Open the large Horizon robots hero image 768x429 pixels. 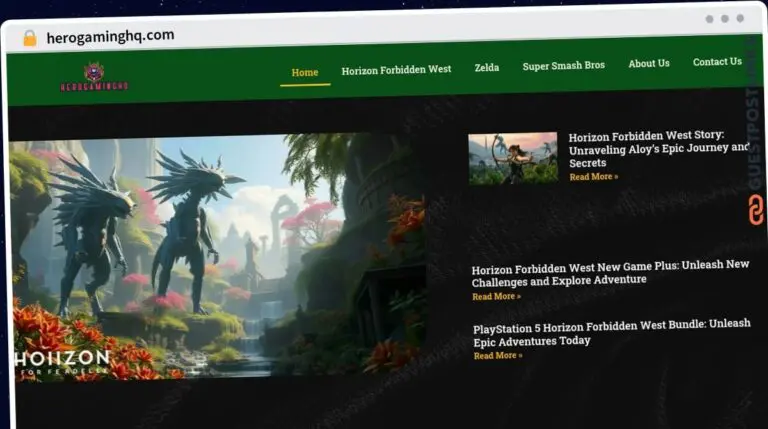coord(215,255)
